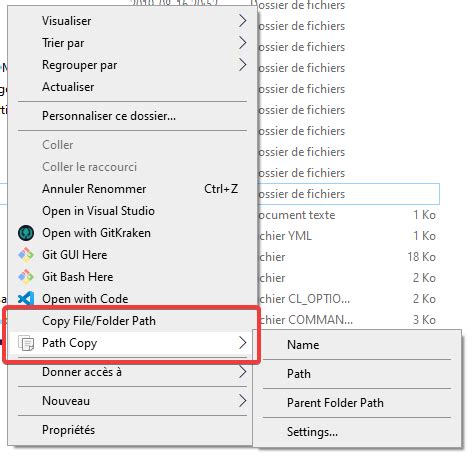Expand the Visualiser submenu arrow

243,21
